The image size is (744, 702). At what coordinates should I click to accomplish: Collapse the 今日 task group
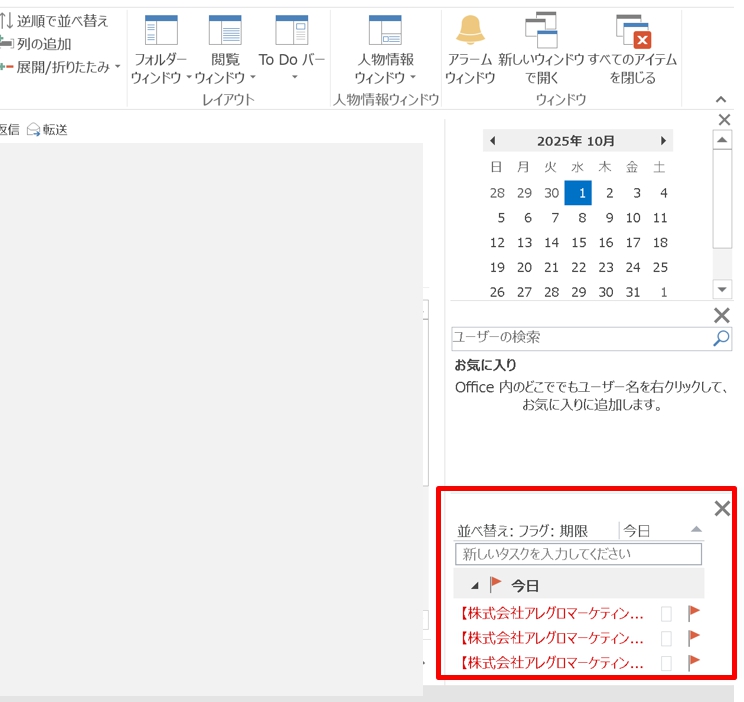(475, 585)
